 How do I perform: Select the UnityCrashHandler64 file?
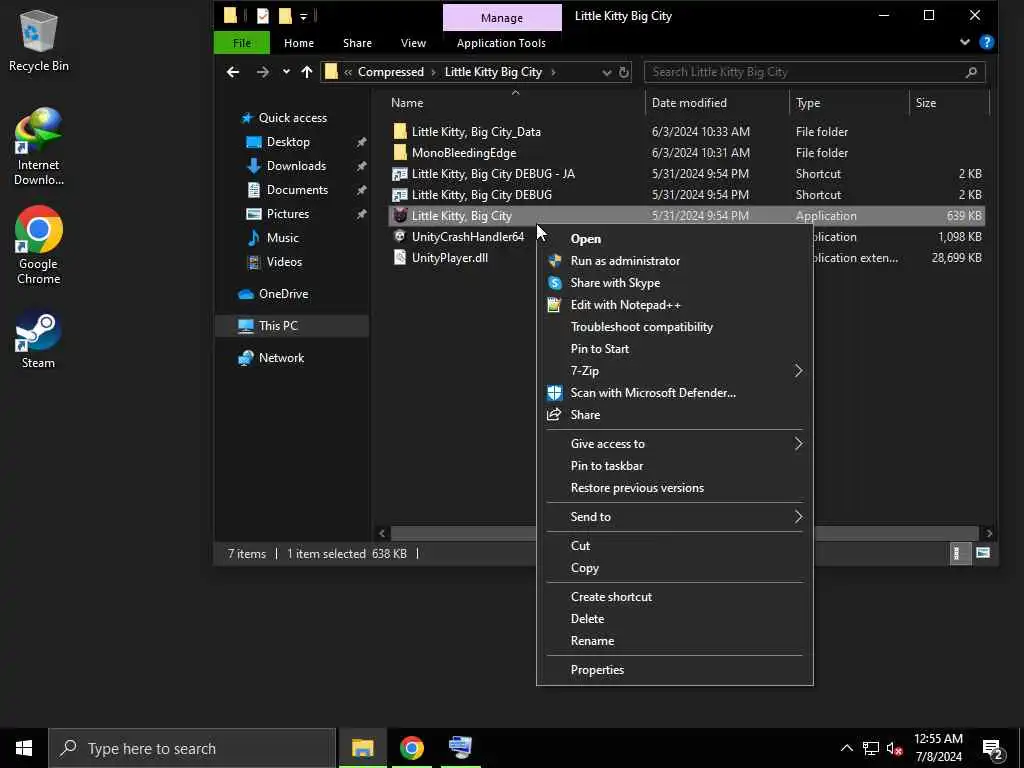point(468,236)
